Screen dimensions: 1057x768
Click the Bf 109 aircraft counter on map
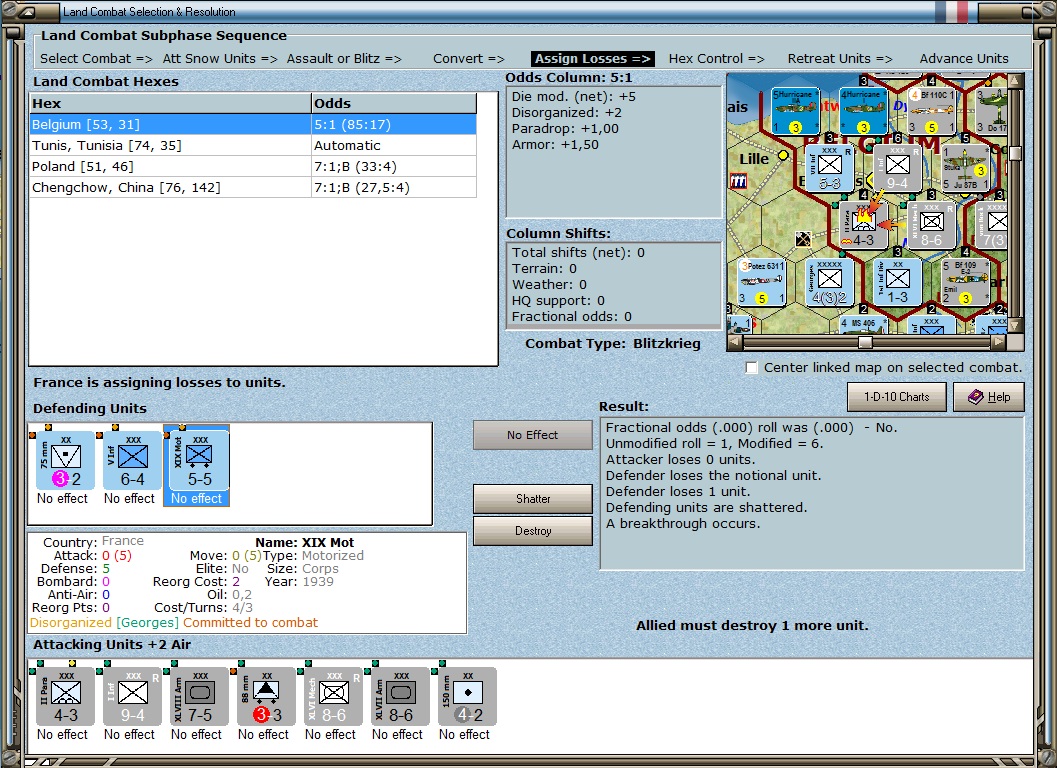pyautogui.click(x=965, y=282)
